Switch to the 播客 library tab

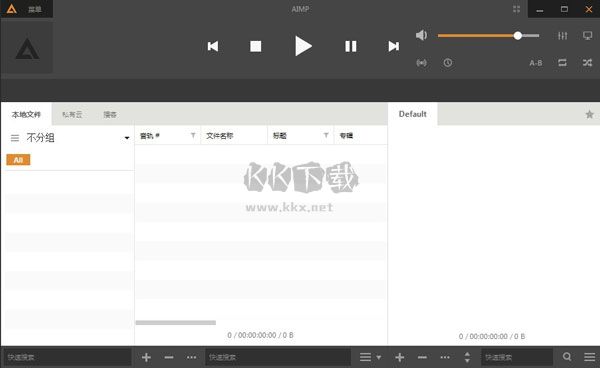[110, 114]
